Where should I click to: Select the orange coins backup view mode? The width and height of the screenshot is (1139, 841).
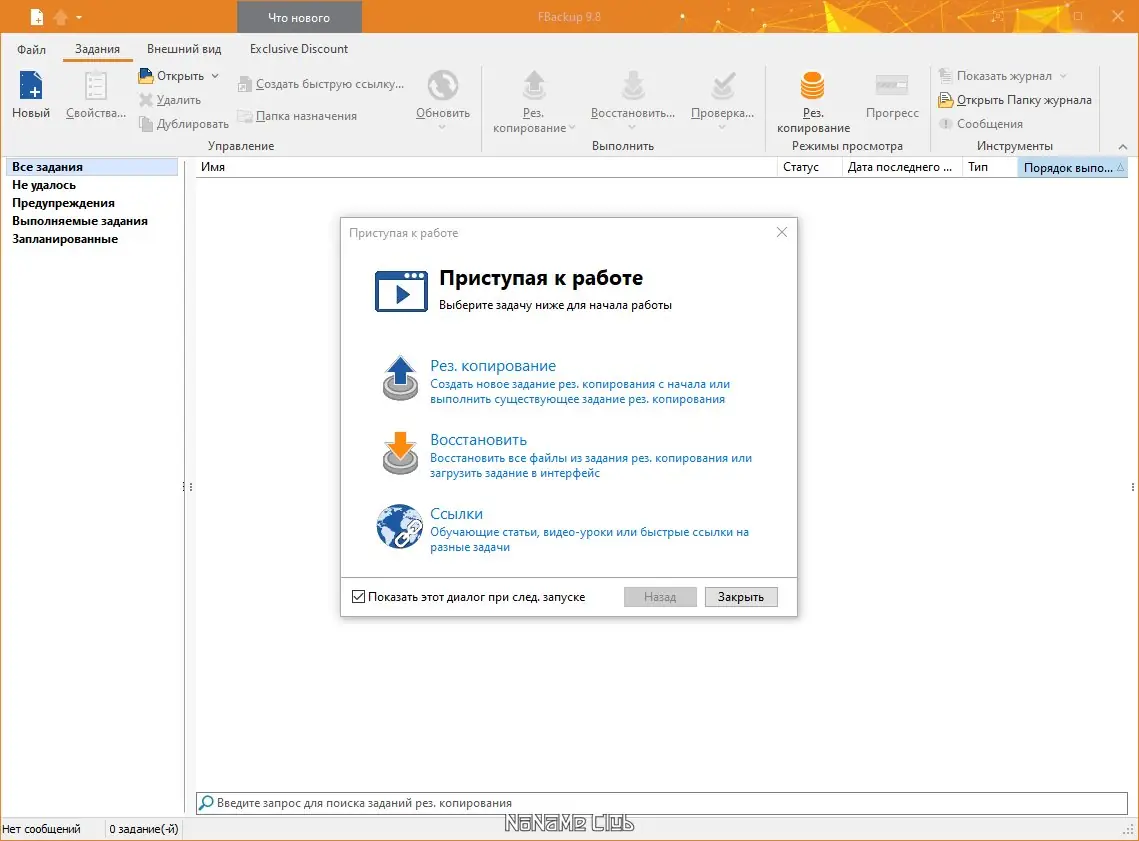(813, 87)
